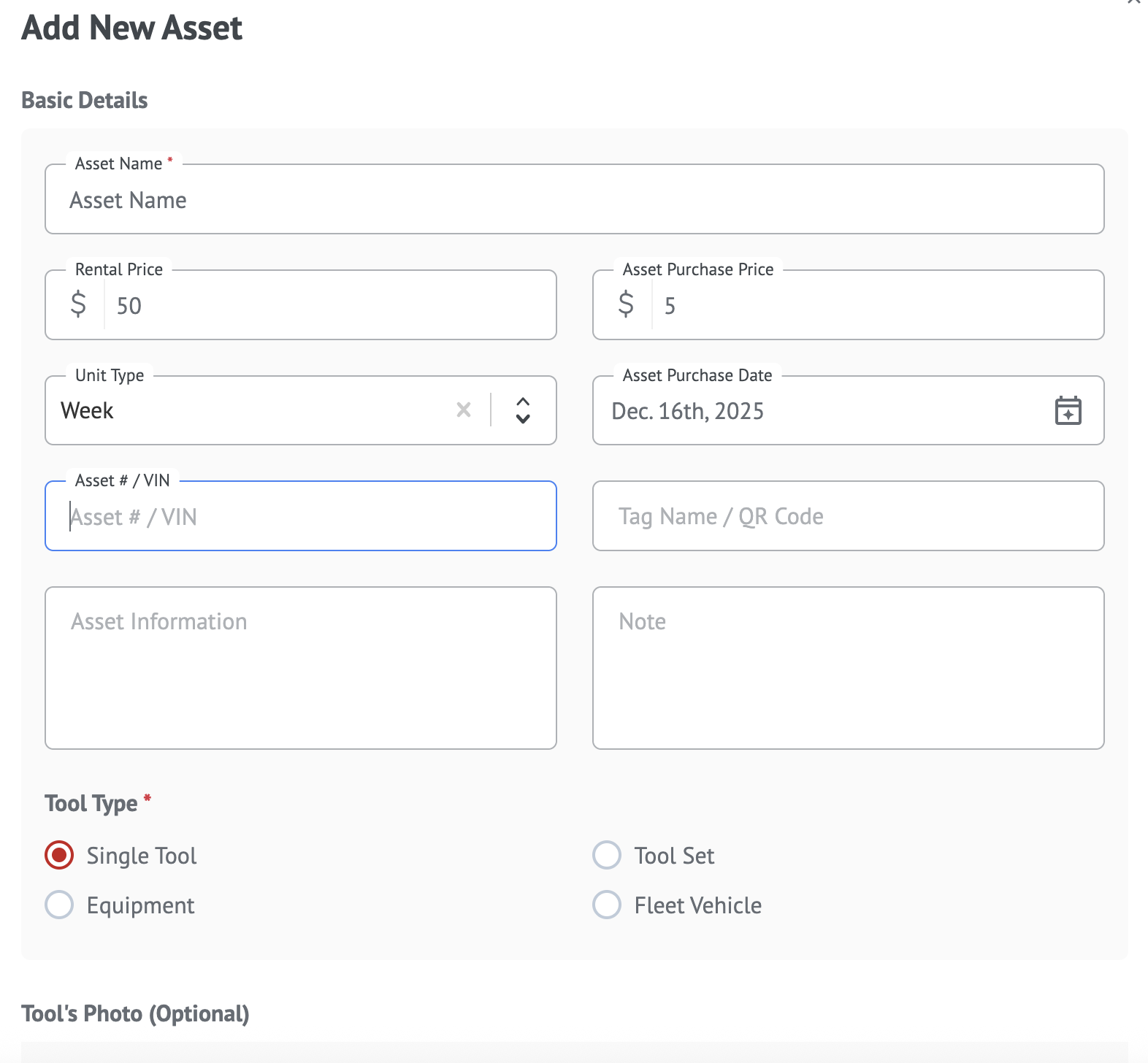The image size is (1148, 1063).
Task: Type in the Asset Information text area
Action: [301, 668]
